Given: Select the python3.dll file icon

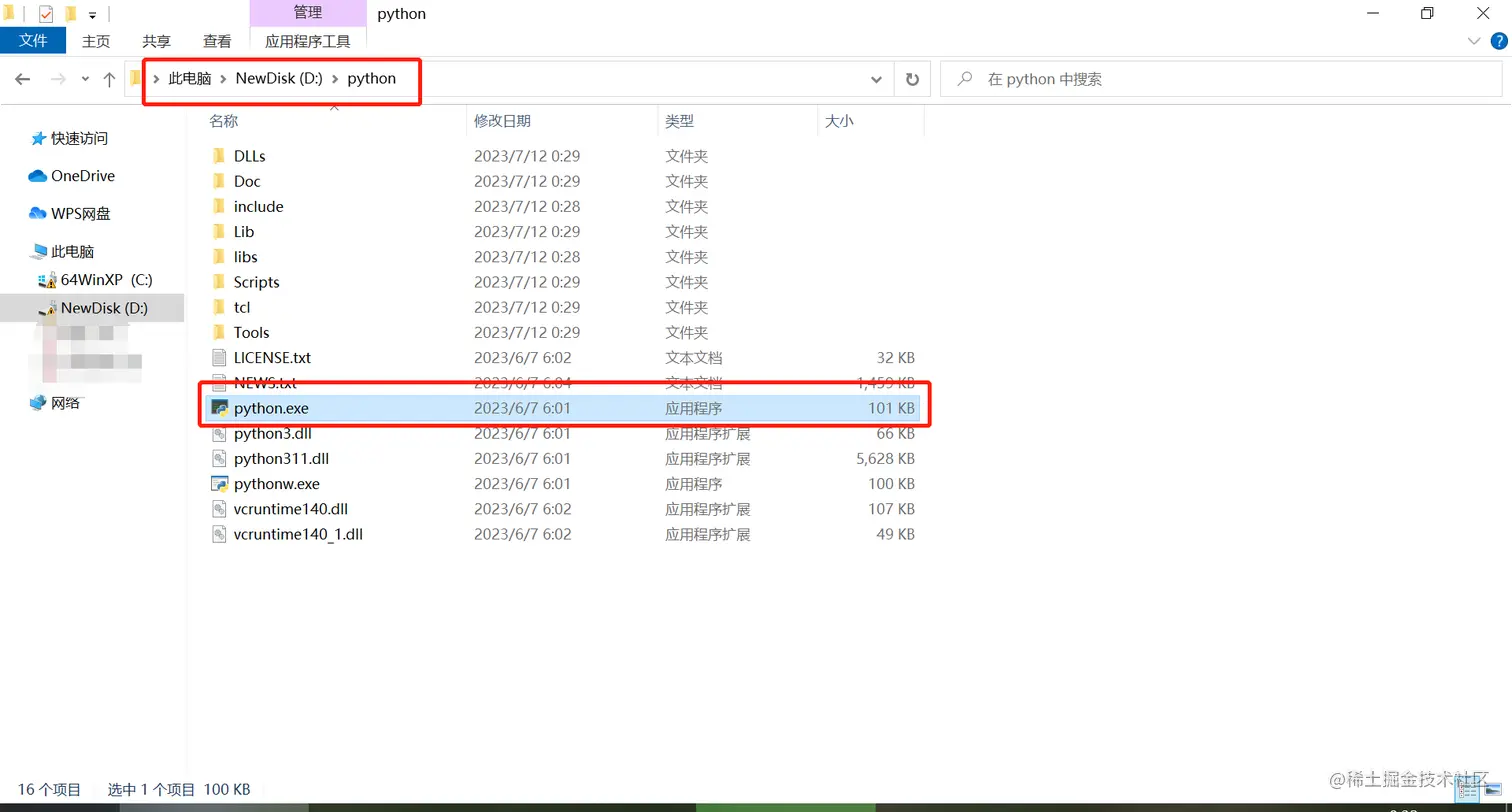Looking at the screenshot, I should 220,433.
